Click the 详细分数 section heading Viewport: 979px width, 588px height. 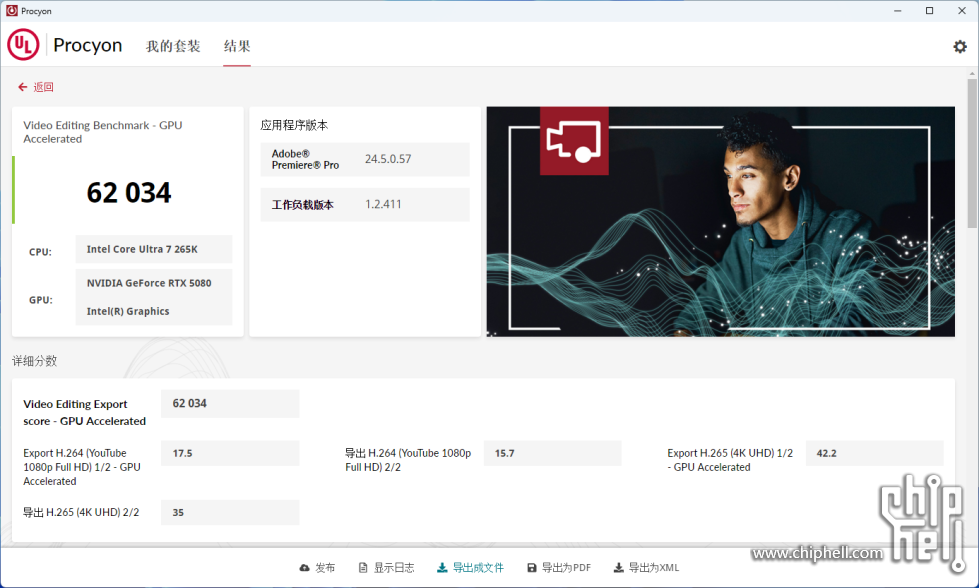click(34, 361)
